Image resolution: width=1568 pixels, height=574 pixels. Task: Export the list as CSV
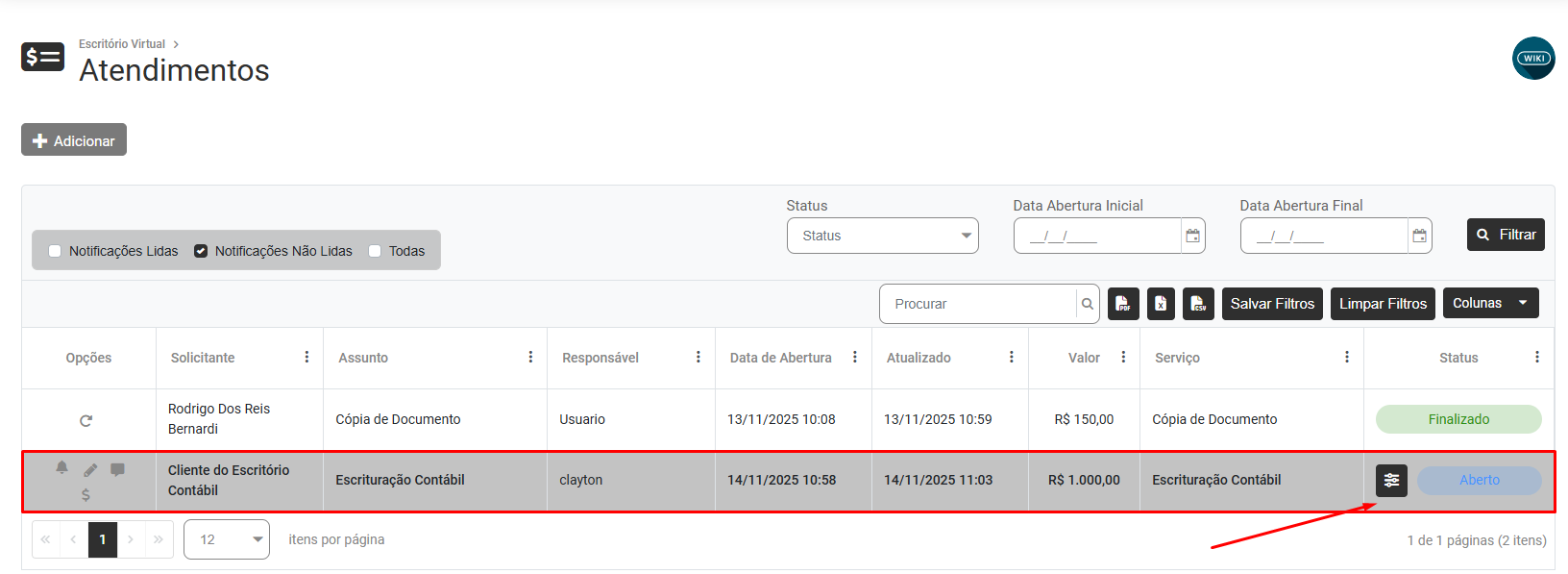tap(1198, 304)
